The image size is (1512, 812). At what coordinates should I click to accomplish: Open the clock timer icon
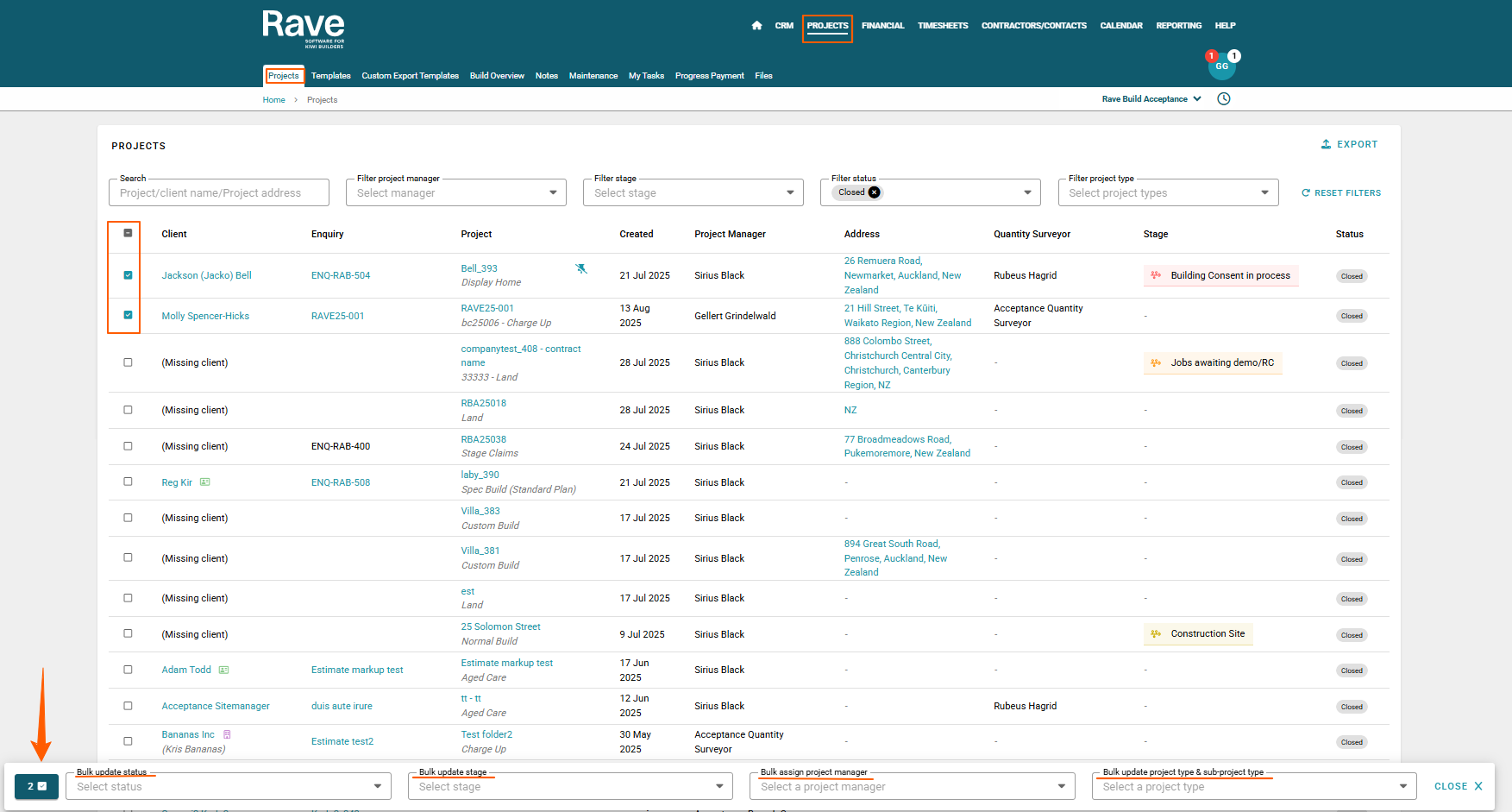tap(1224, 99)
